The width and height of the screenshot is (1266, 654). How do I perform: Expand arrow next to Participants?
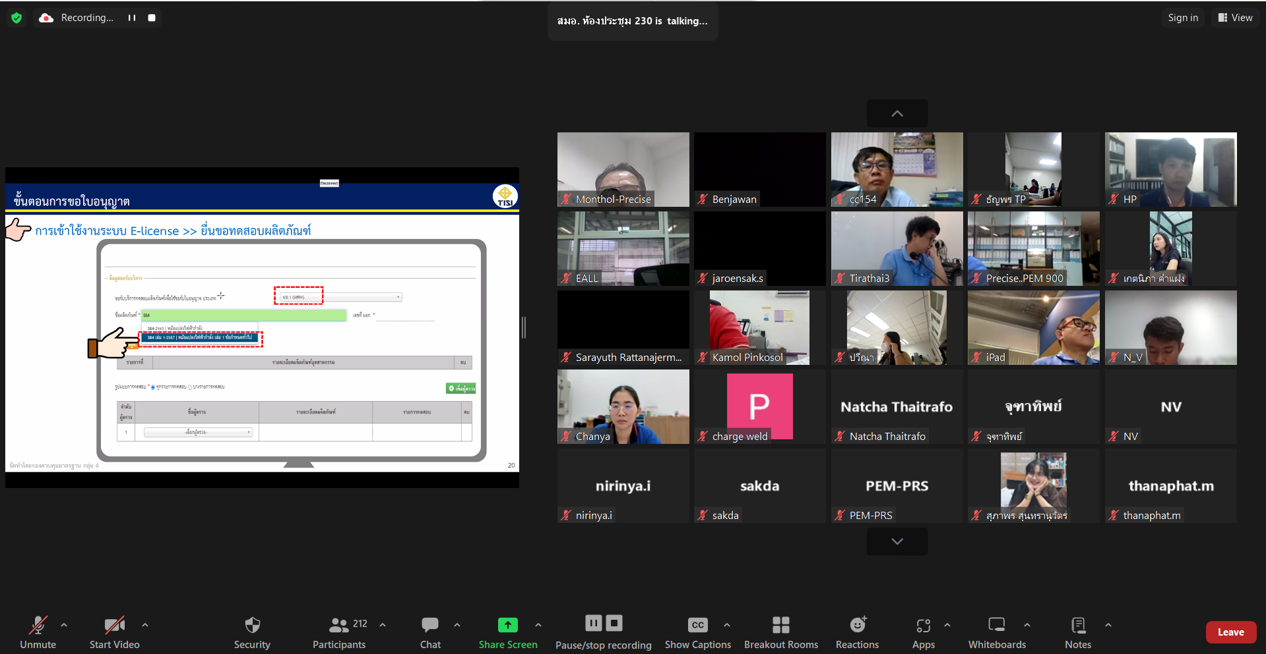(x=383, y=626)
